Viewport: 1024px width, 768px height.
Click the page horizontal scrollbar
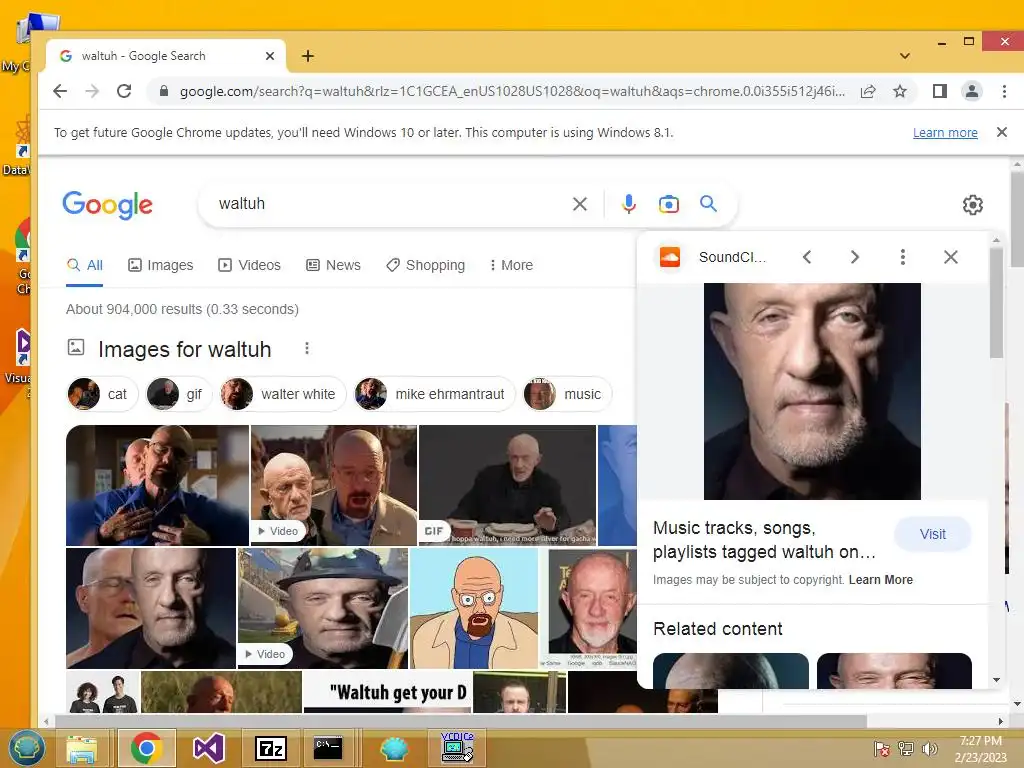click(461, 721)
